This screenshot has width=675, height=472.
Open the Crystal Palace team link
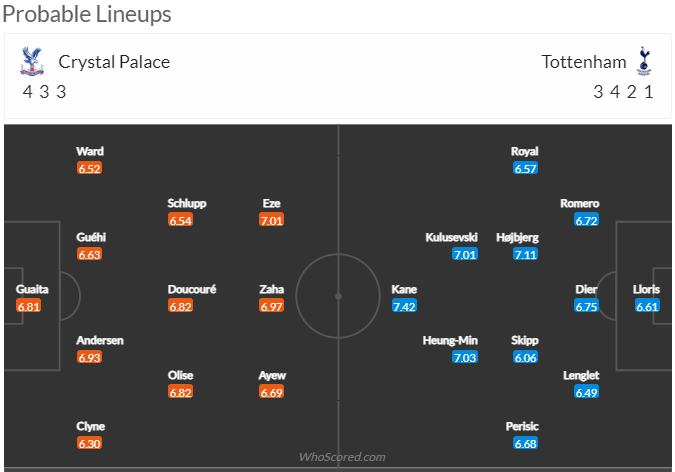point(114,62)
